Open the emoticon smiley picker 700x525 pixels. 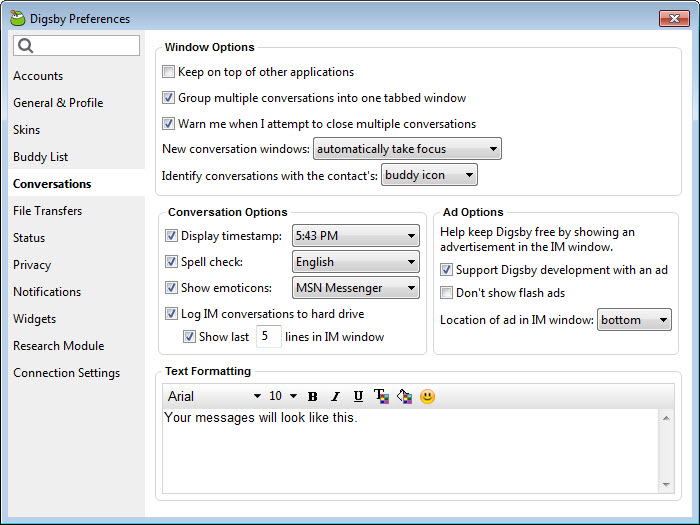tap(427, 396)
